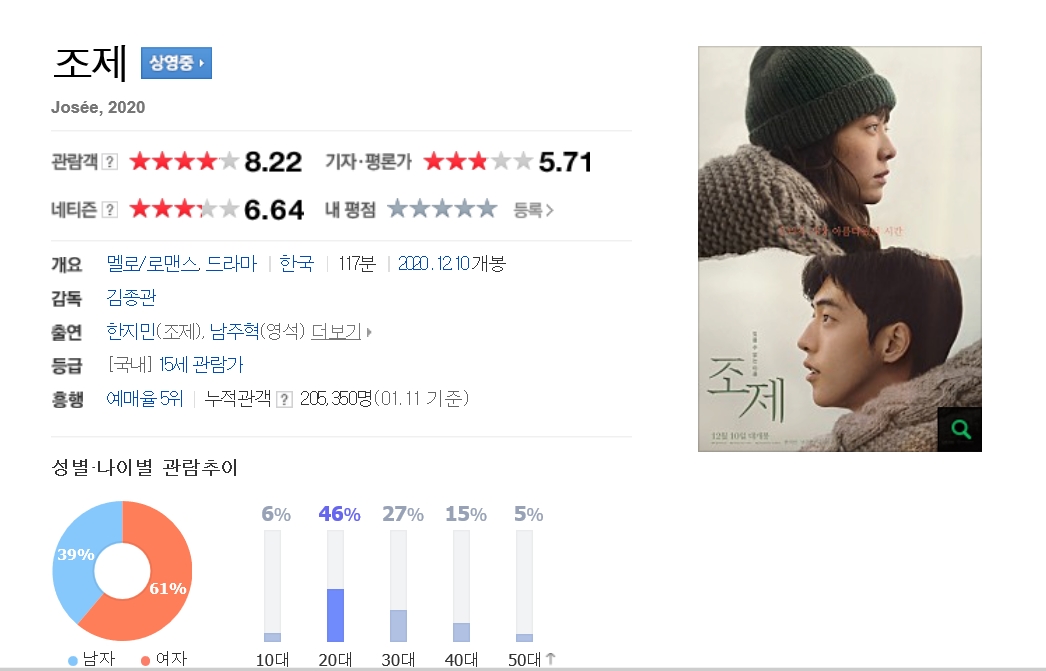Open the 멜로/로맨스 genre link
Image resolution: width=1046 pixels, height=671 pixels.
(153, 263)
